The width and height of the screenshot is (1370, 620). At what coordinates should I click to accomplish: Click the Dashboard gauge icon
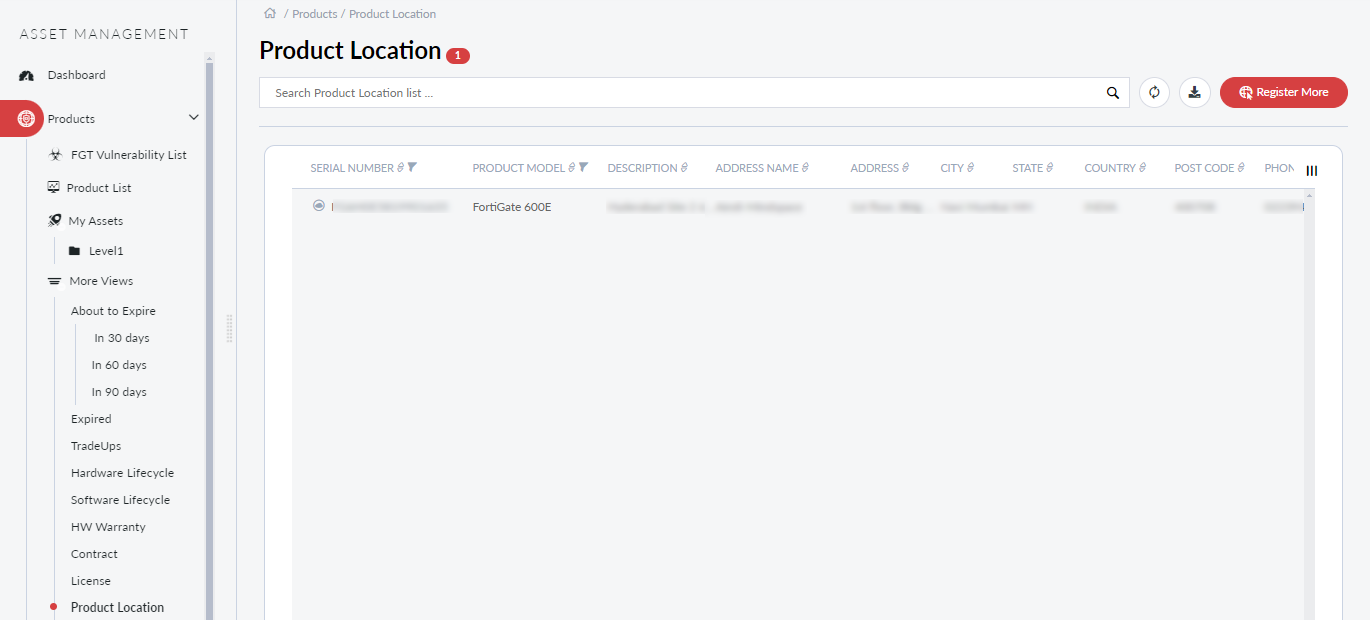pyautogui.click(x=27, y=75)
